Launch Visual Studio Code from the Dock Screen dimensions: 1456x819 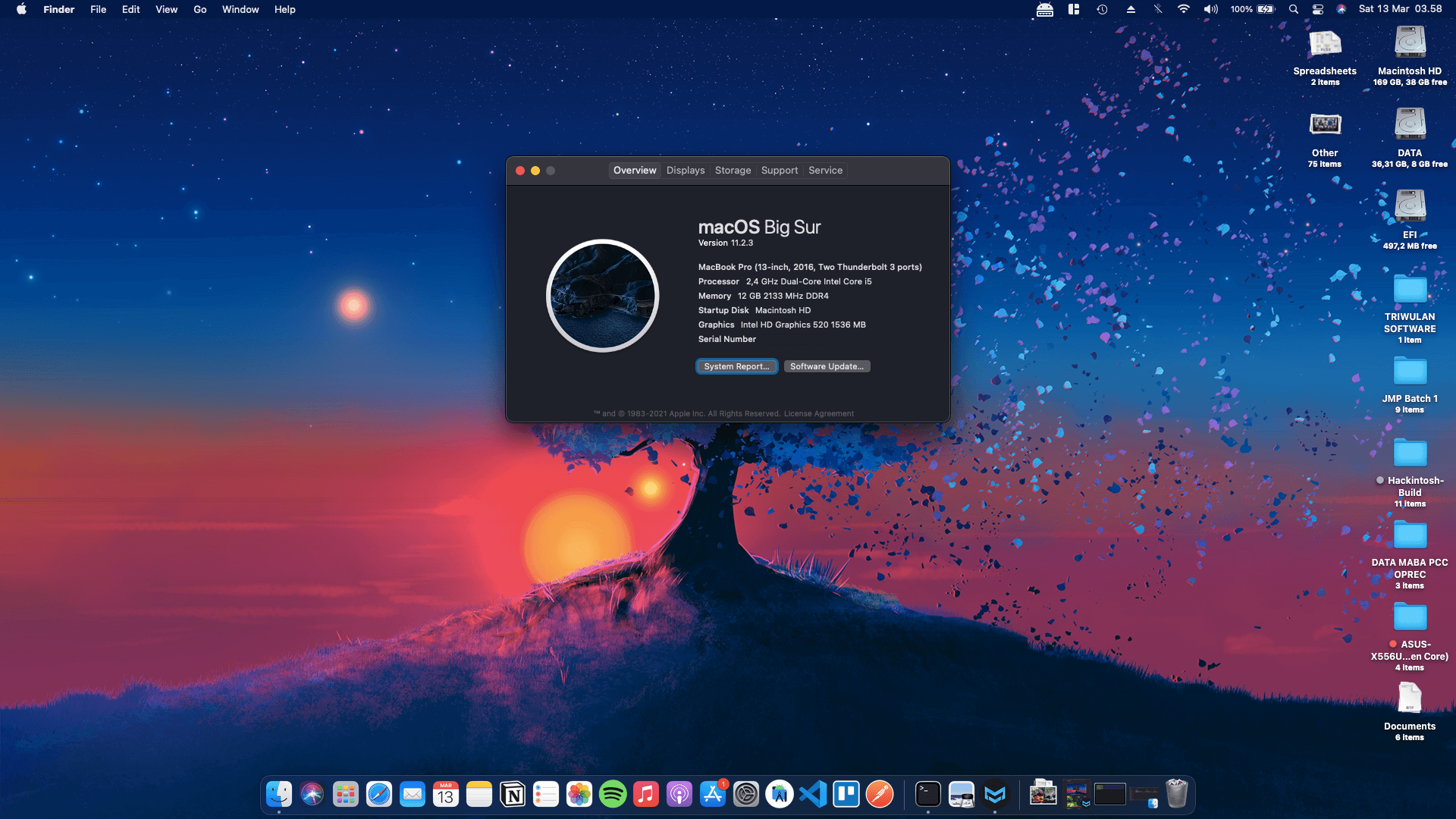812,794
